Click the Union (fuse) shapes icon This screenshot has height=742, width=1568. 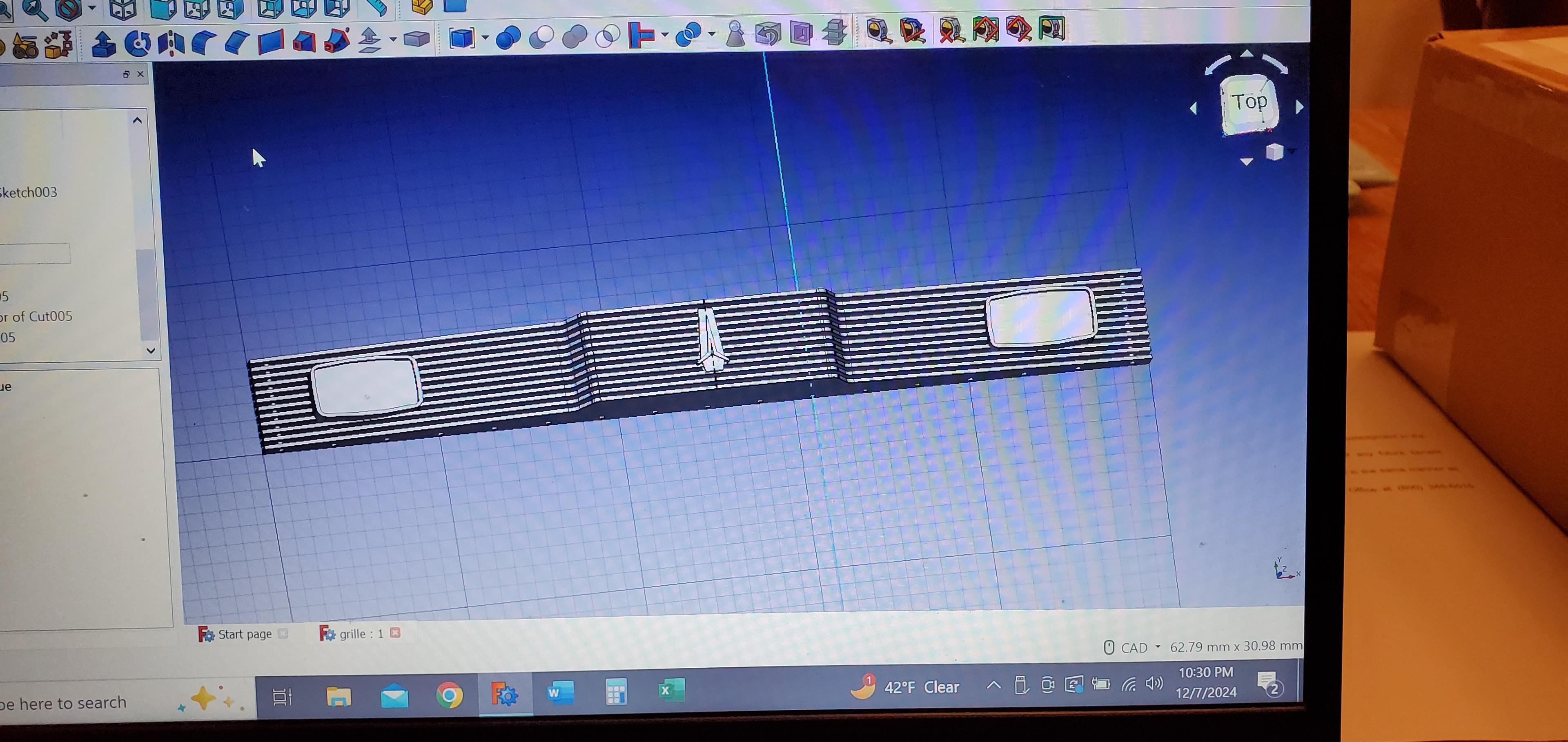point(574,36)
